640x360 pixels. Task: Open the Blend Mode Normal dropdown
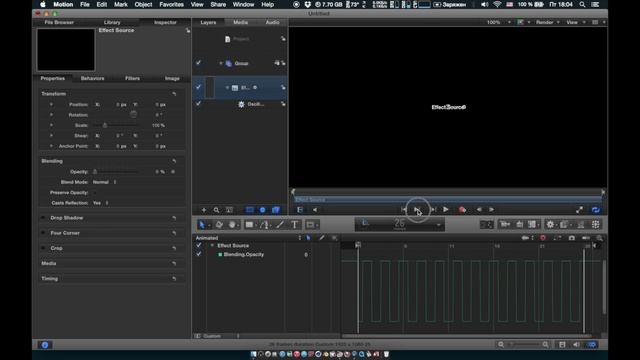[x=105, y=182]
